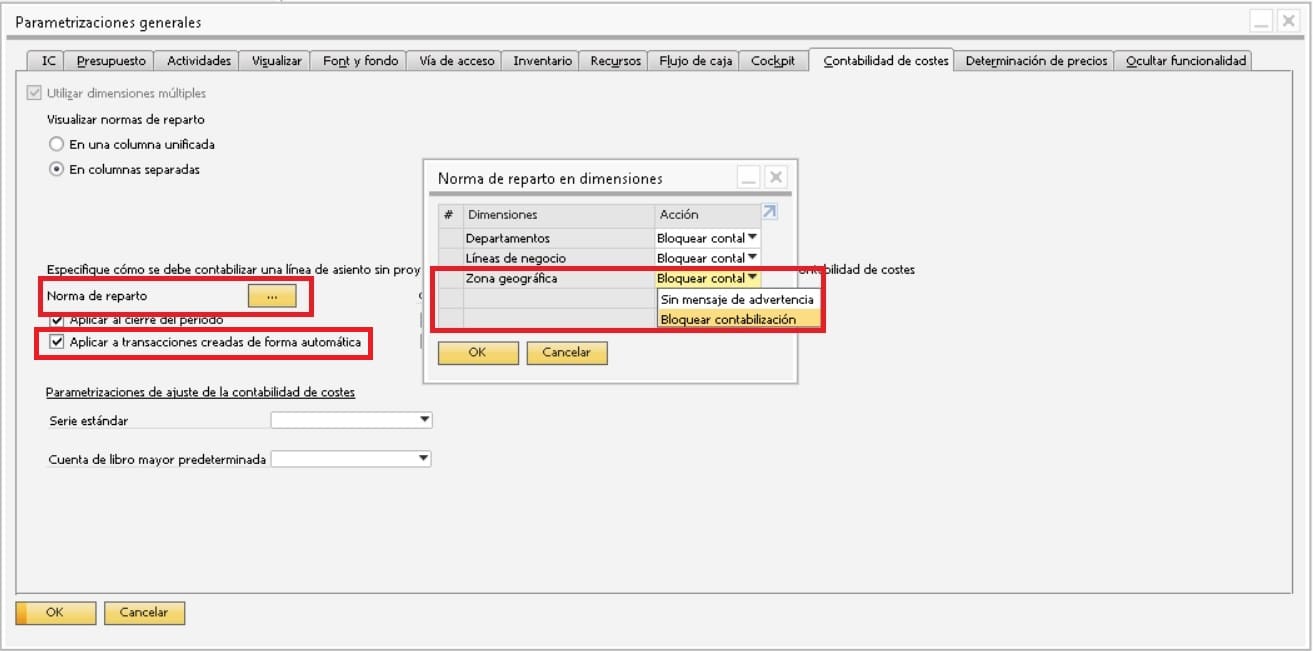Expand the dimensions table using the arrow icon

tap(769, 212)
